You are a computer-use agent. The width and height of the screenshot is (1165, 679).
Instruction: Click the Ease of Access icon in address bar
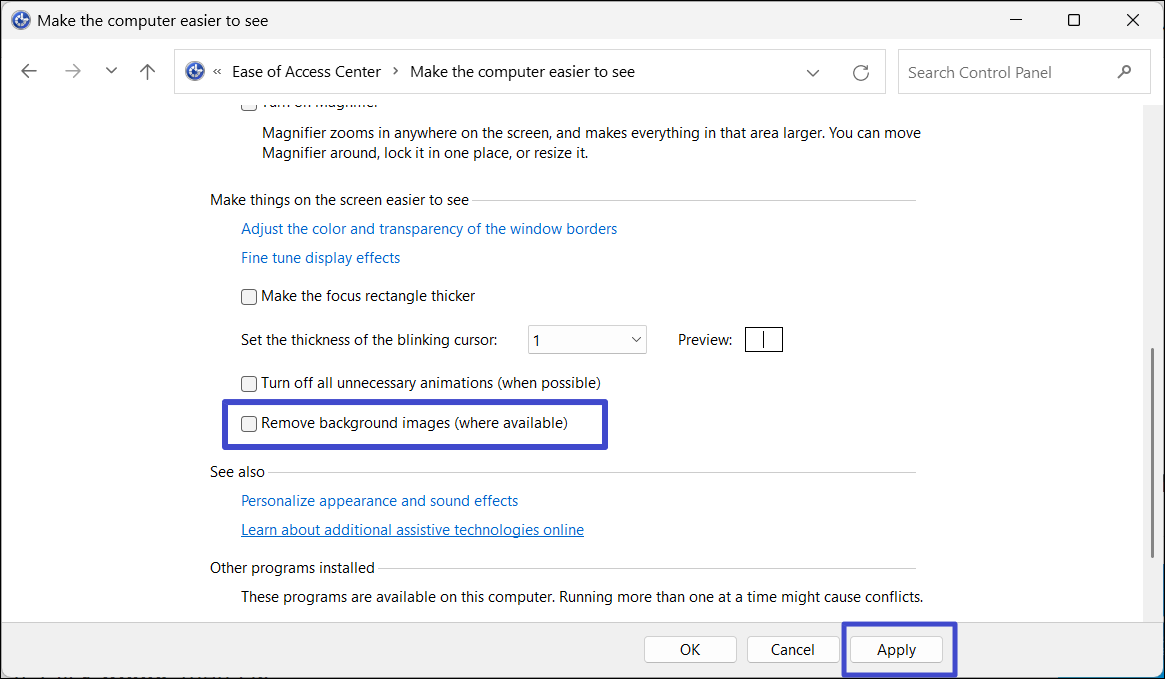(196, 72)
